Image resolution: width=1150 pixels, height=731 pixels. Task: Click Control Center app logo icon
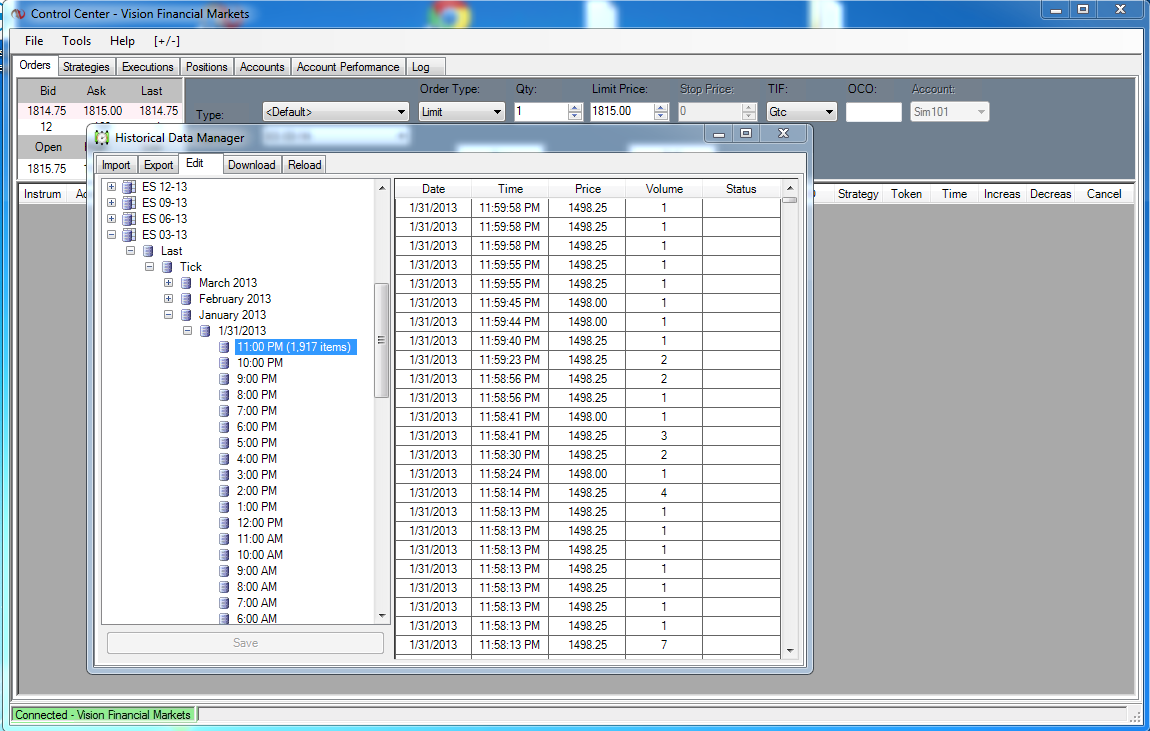18,14
